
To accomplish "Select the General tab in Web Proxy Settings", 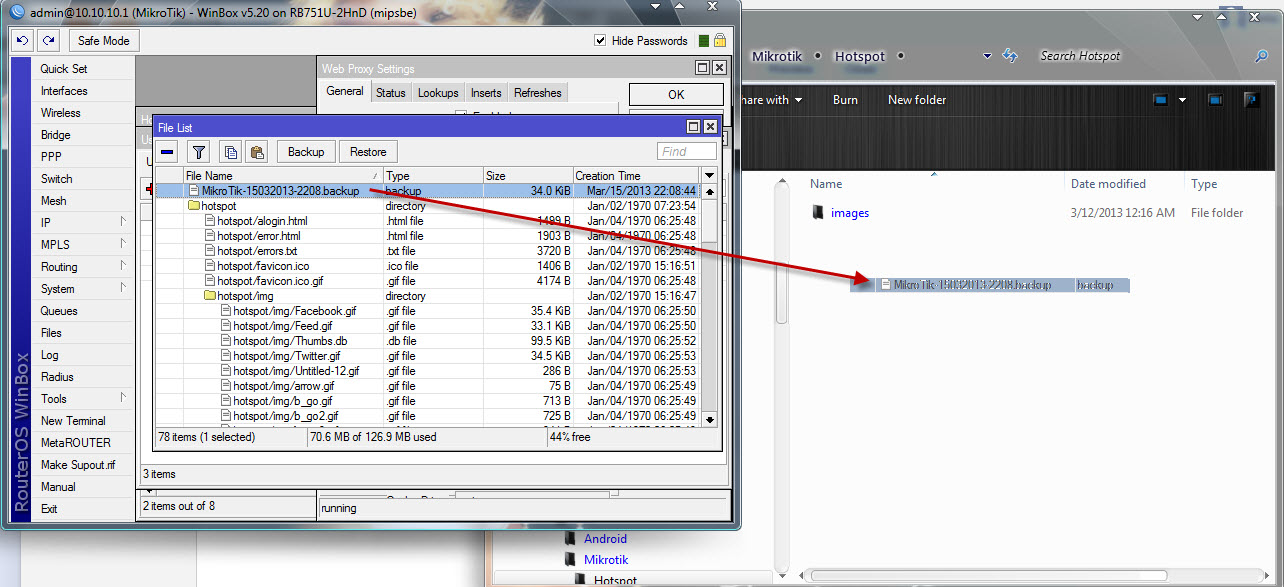I will (345, 91).
